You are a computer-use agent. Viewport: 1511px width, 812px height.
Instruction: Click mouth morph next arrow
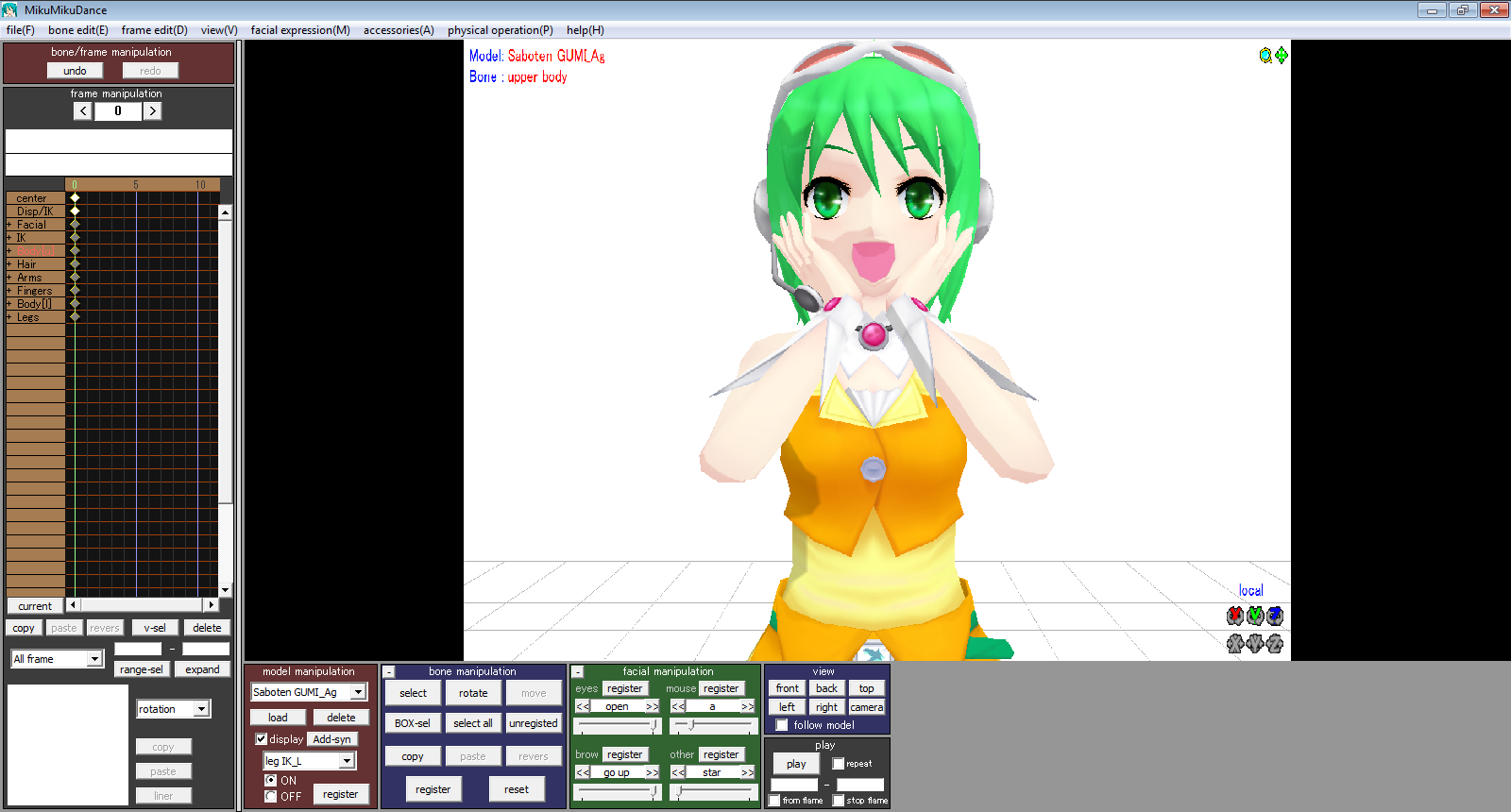(x=747, y=706)
